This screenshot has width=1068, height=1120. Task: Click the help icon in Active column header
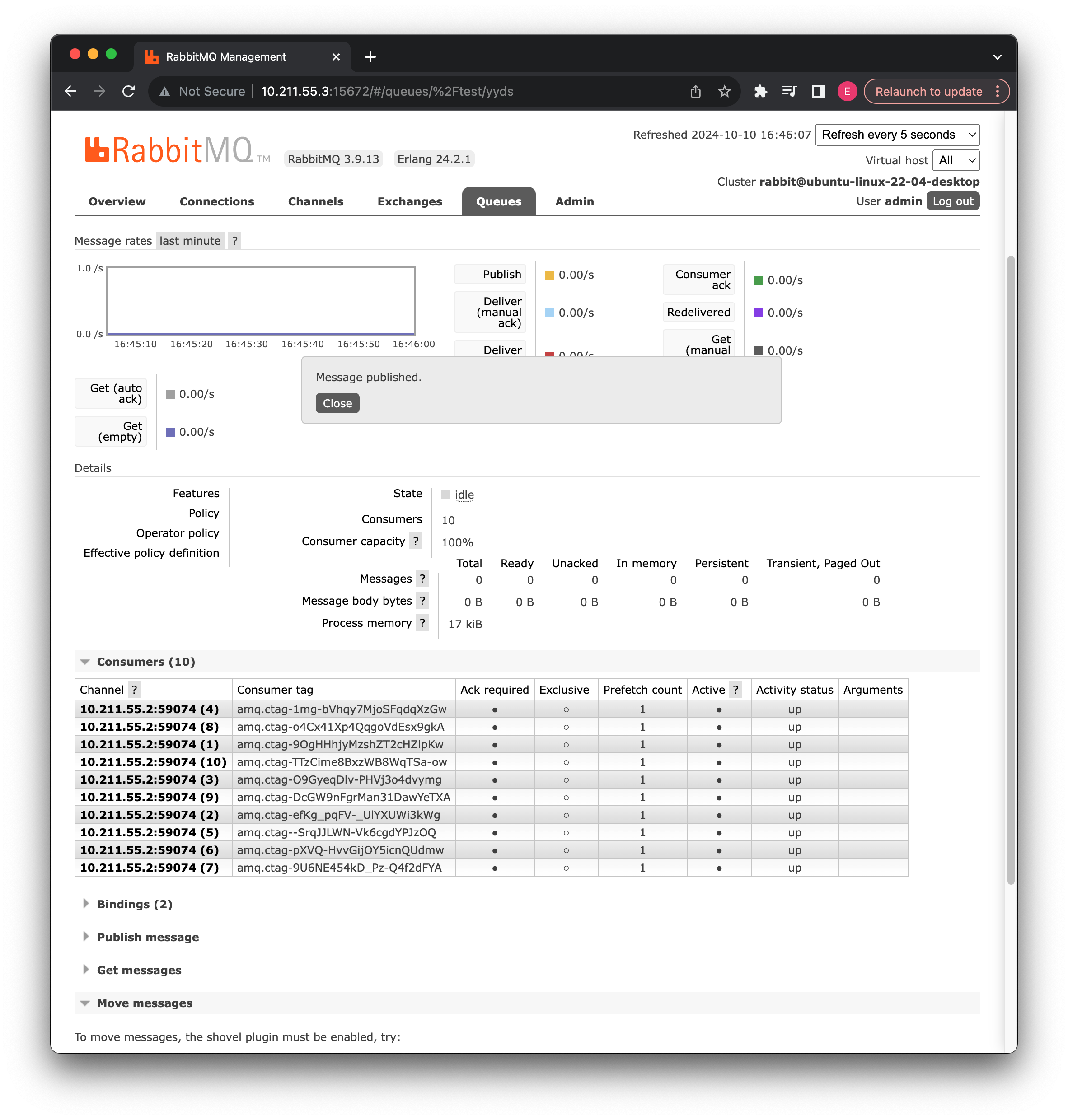(x=735, y=690)
